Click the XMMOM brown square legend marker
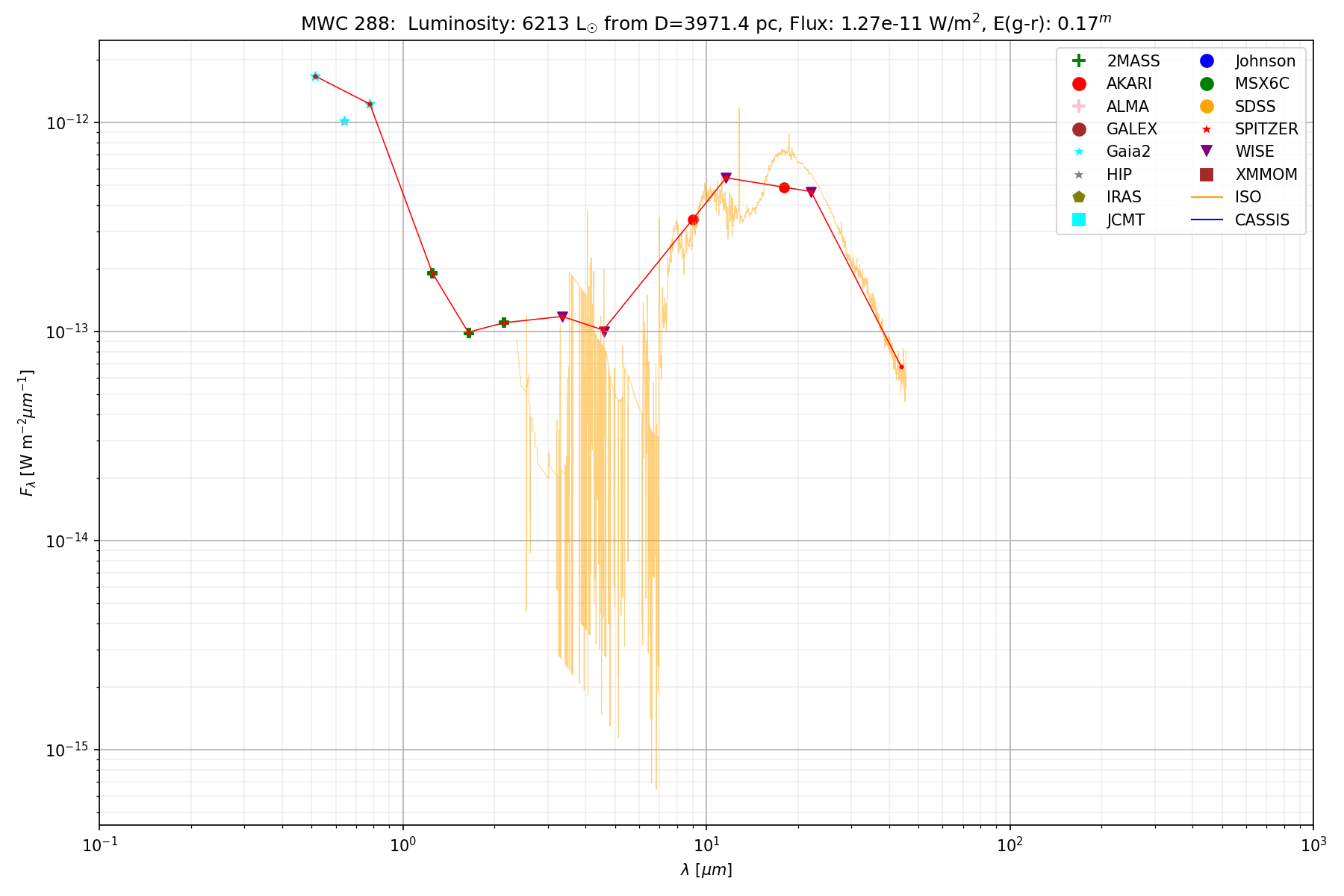Screen dimensions: 1344x896 (x=1207, y=175)
